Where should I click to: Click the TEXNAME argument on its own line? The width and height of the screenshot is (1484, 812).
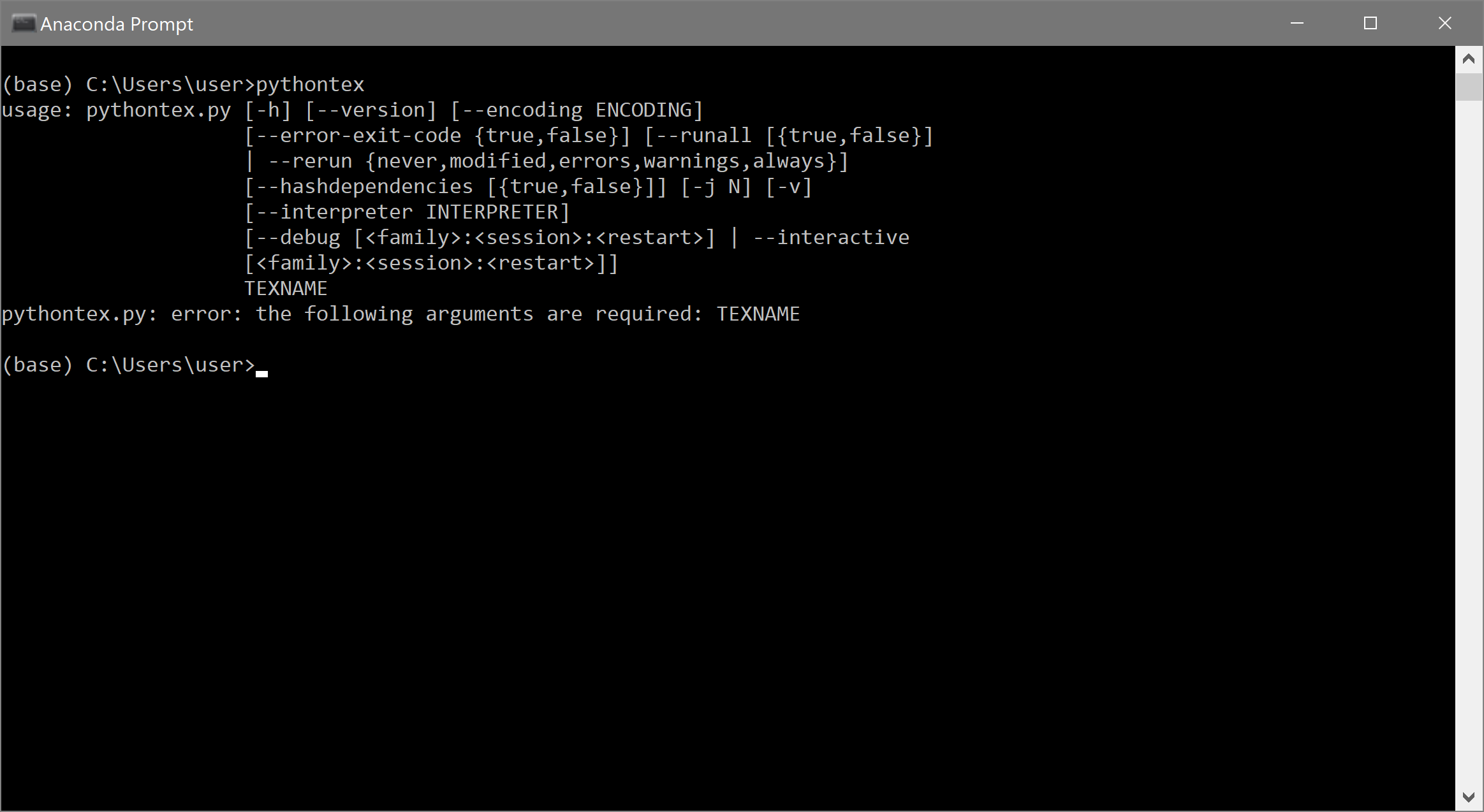point(286,288)
